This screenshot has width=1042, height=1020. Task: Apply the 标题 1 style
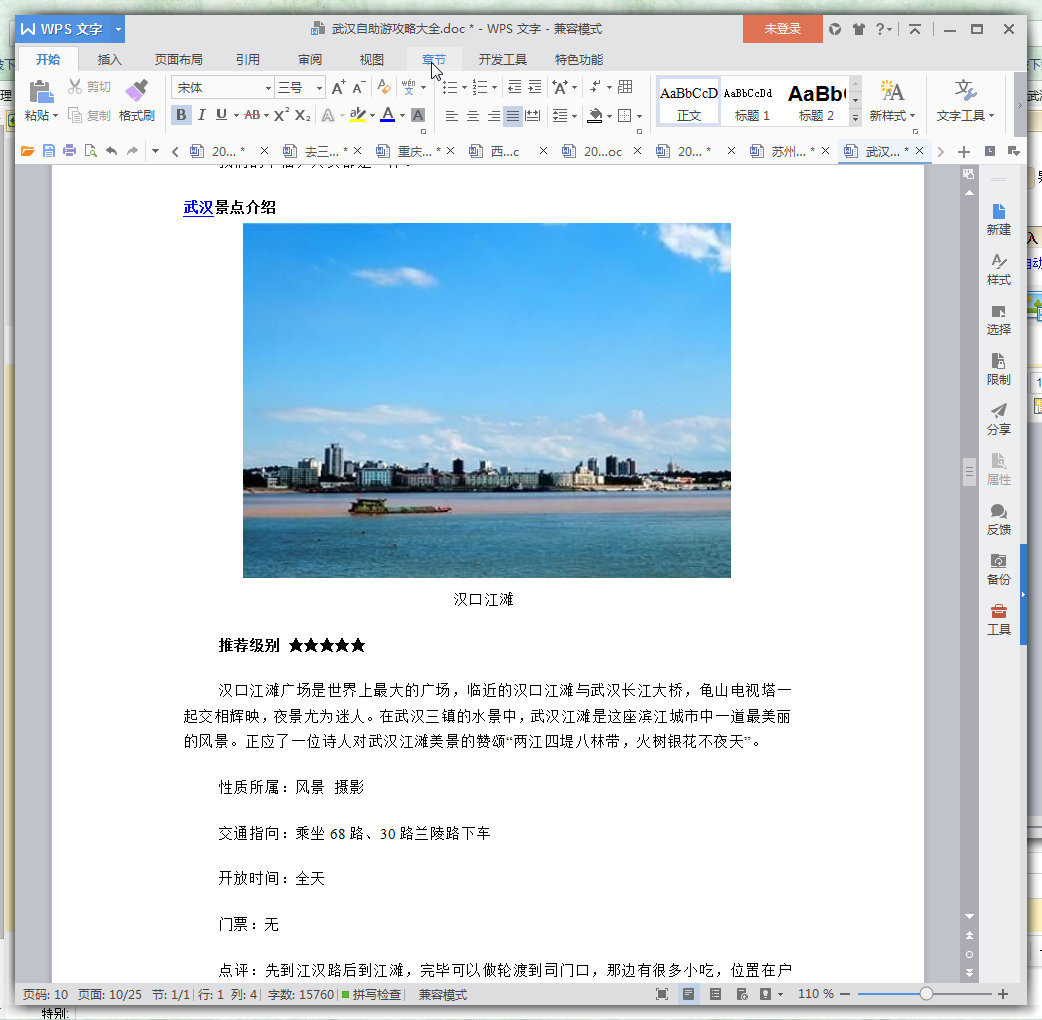point(750,102)
